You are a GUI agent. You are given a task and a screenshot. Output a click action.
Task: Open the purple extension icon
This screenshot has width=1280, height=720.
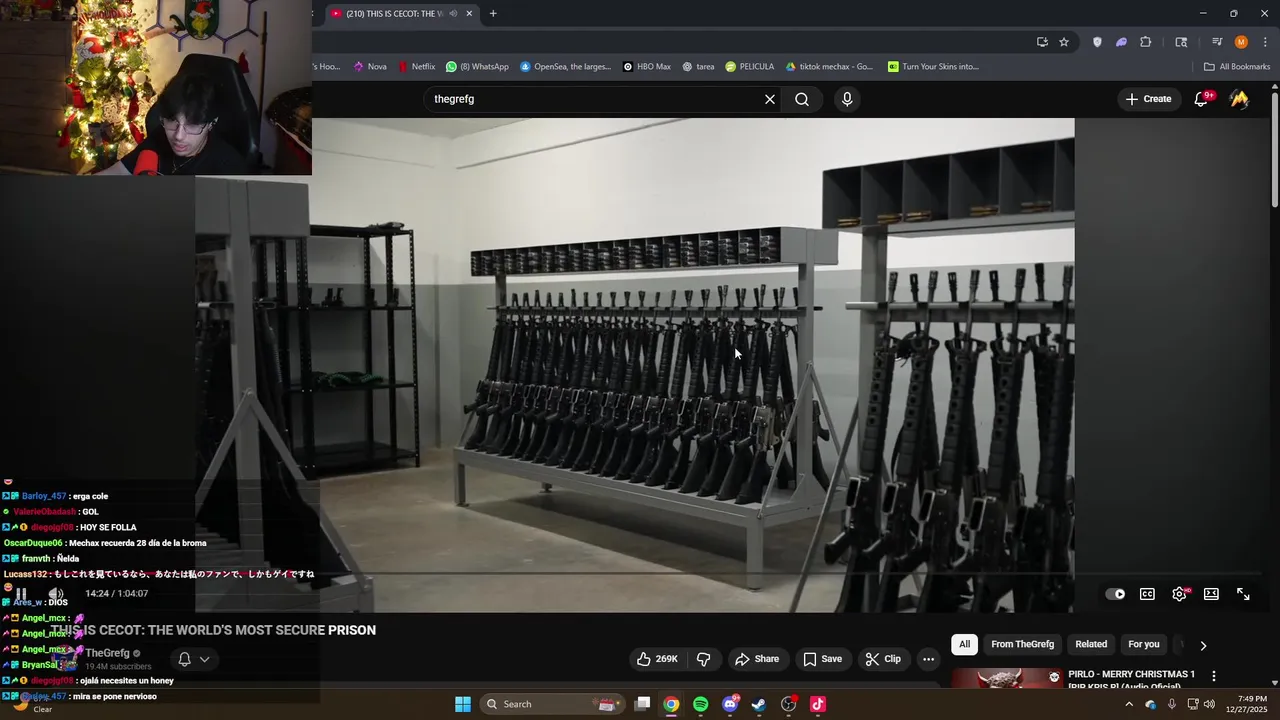[x=1121, y=42]
